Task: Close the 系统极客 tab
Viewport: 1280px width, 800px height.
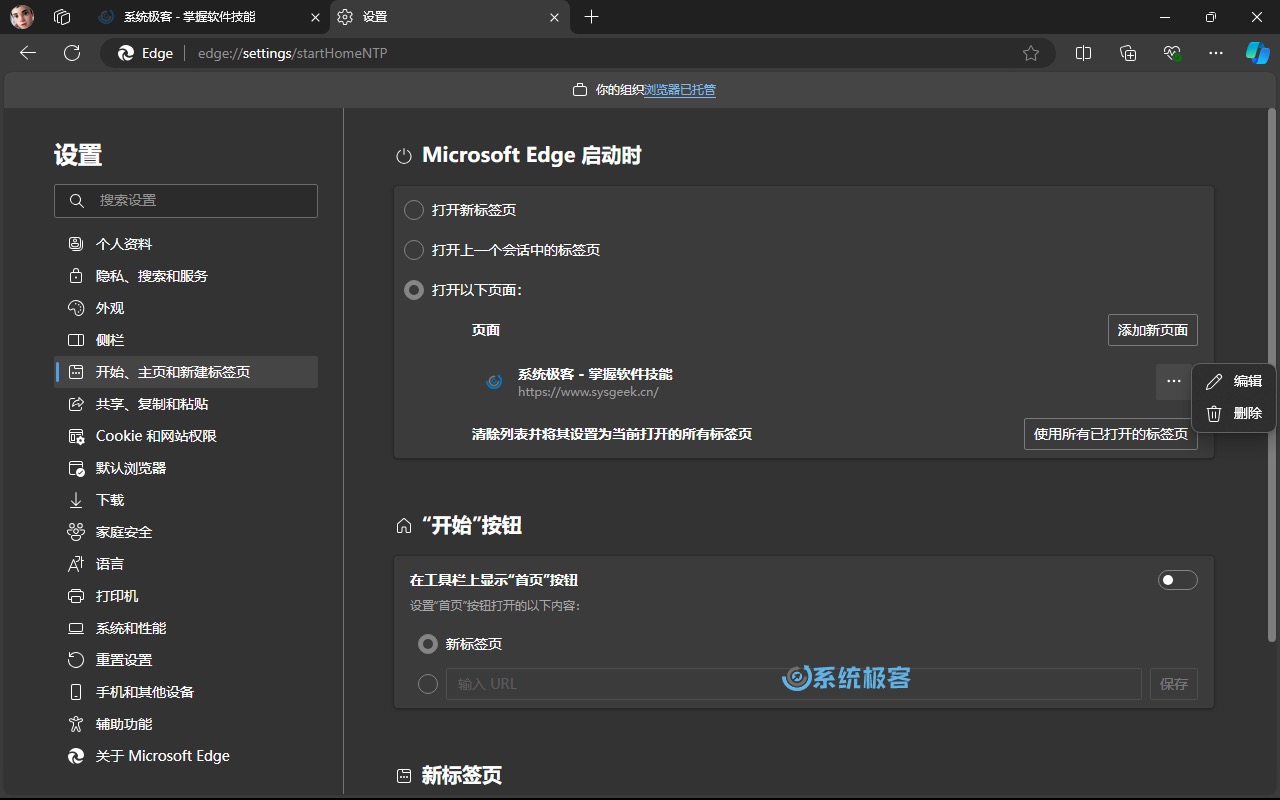Action: click(315, 17)
